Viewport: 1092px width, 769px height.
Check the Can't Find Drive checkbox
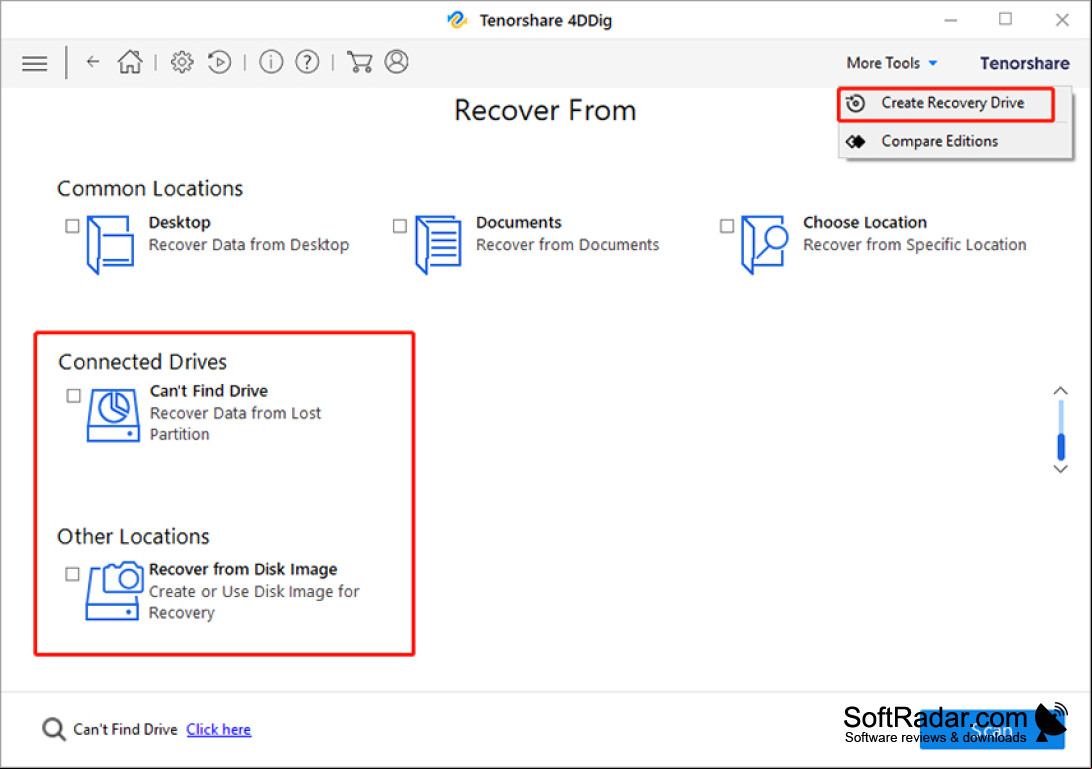[x=74, y=396]
